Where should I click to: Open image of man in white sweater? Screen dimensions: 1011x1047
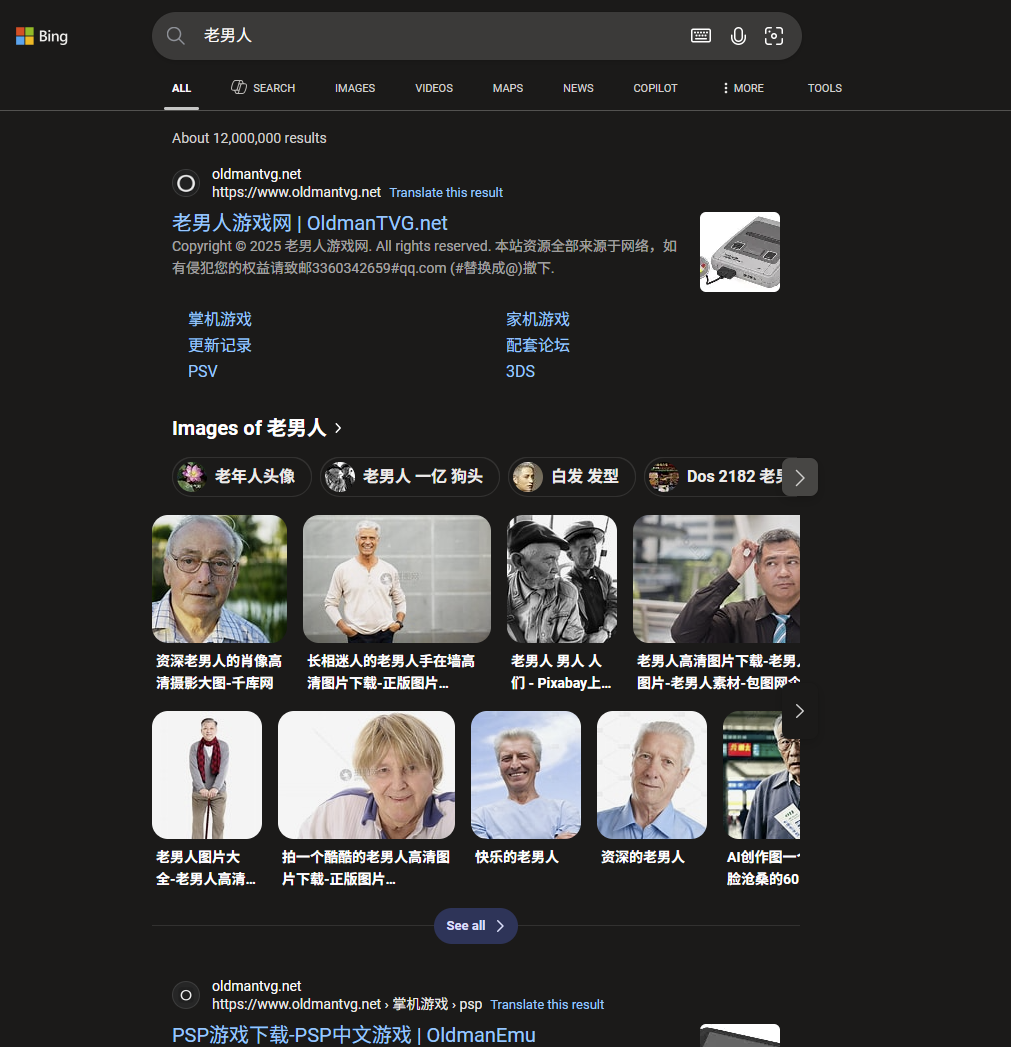click(397, 579)
